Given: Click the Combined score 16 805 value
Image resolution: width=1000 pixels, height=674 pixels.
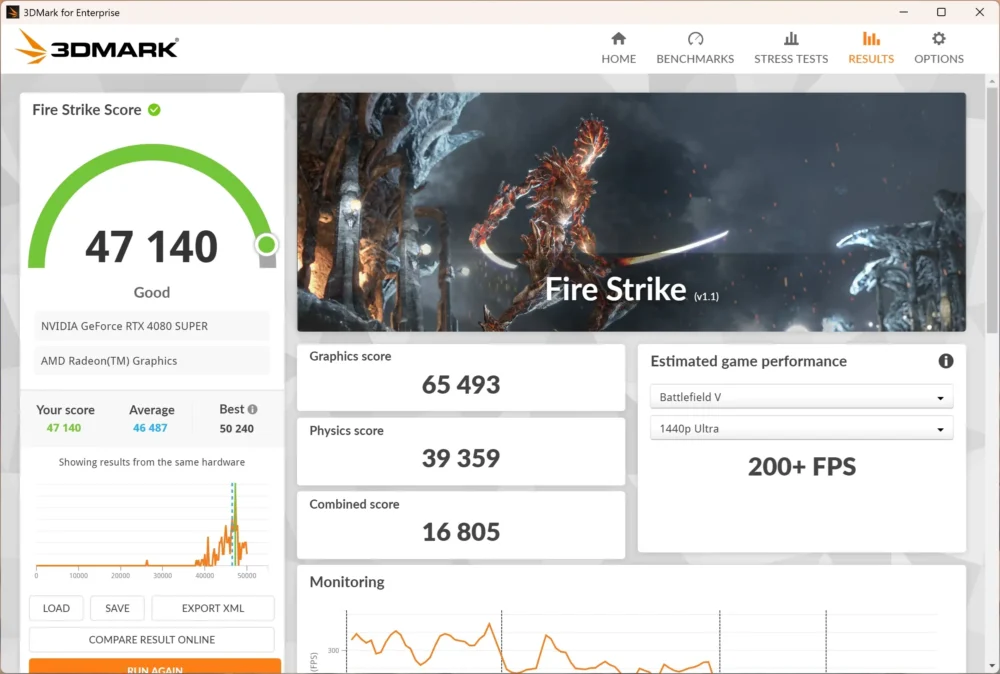Looking at the screenshot, I should point(460,532).
